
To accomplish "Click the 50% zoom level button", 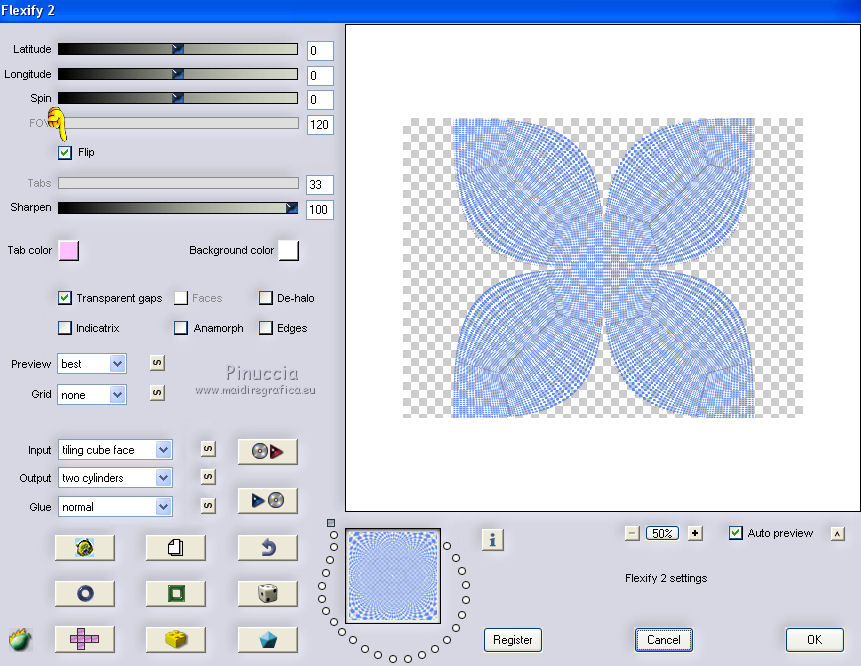I will click(x=663, y=533).
